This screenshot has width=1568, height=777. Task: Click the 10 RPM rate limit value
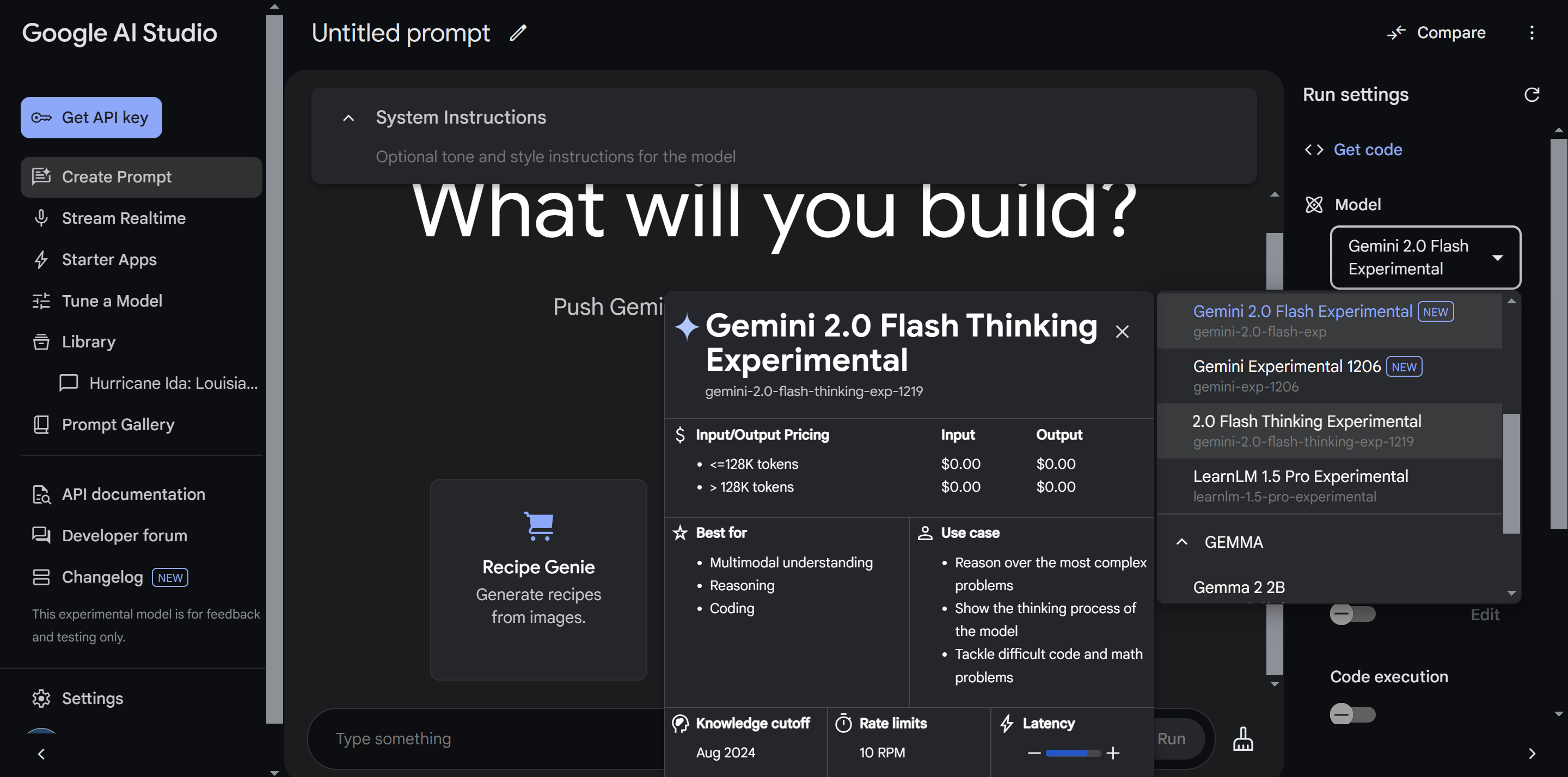point(882,752)
